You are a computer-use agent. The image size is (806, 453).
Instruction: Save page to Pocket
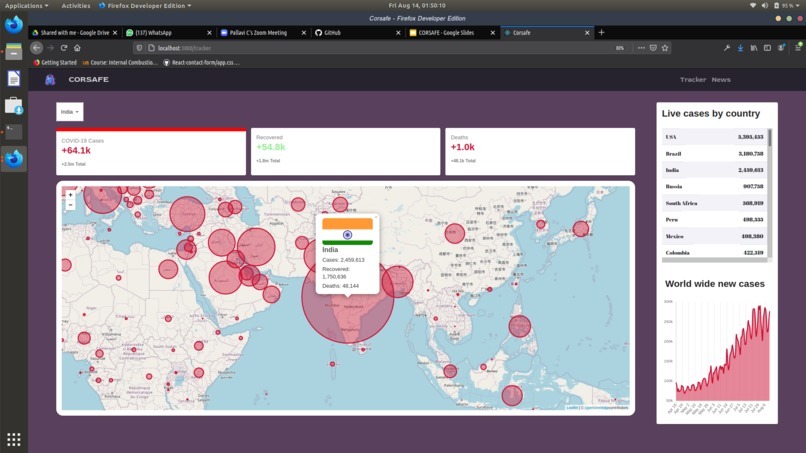653,48
